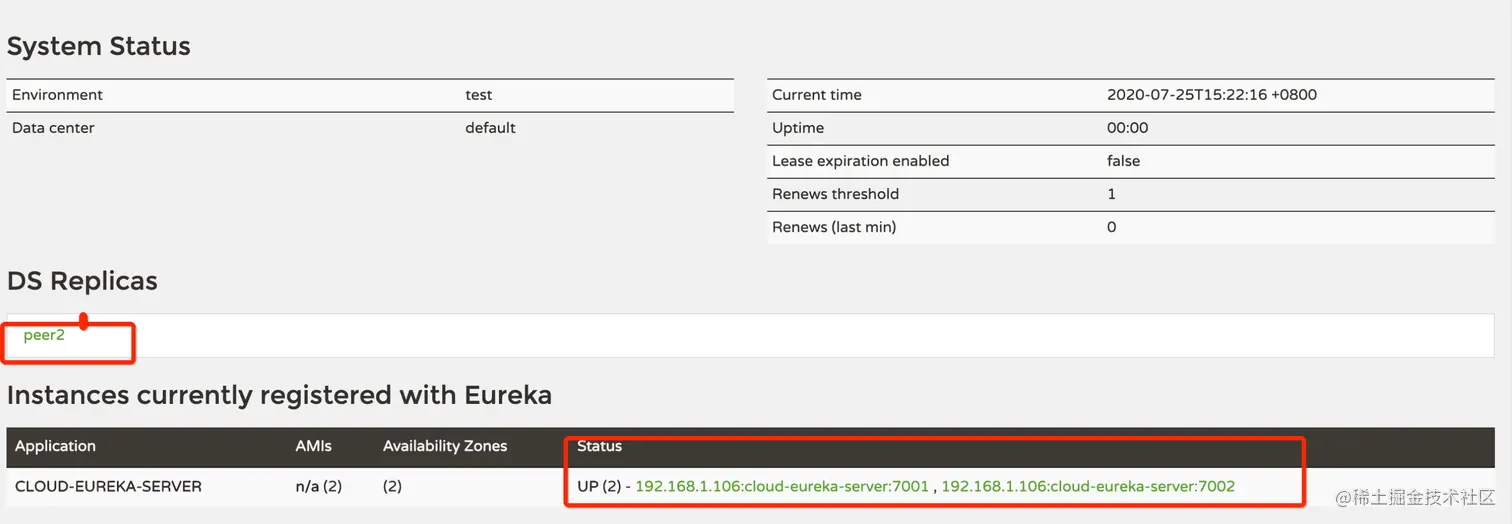Click the Renews threshold row label
Image resolution: width=1512 pixels, height=524 pixels.
pyautogui.click(x=835, y=194)
